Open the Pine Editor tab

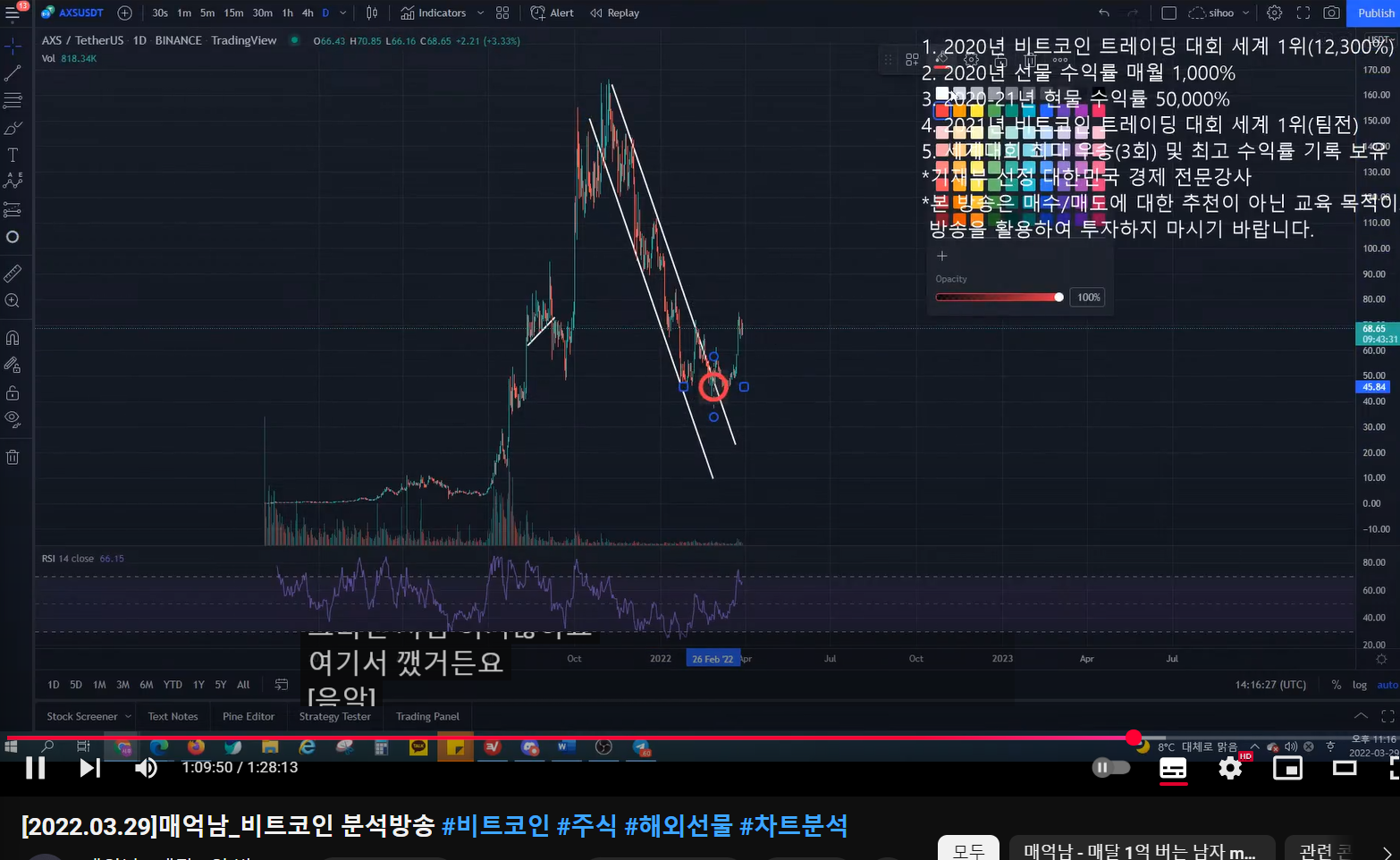tap(249, 717)
